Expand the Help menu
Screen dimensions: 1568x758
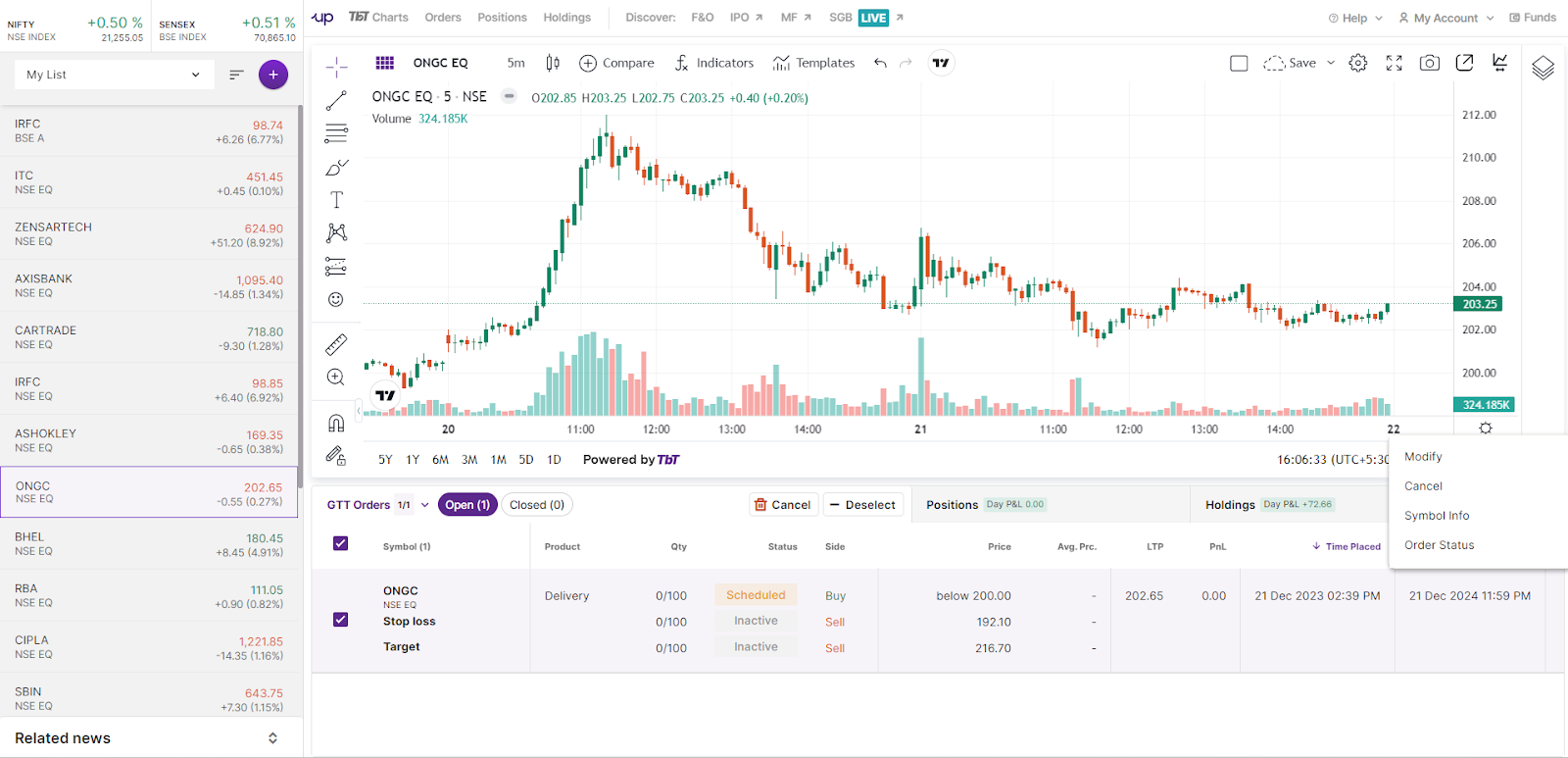(1355, 18)
